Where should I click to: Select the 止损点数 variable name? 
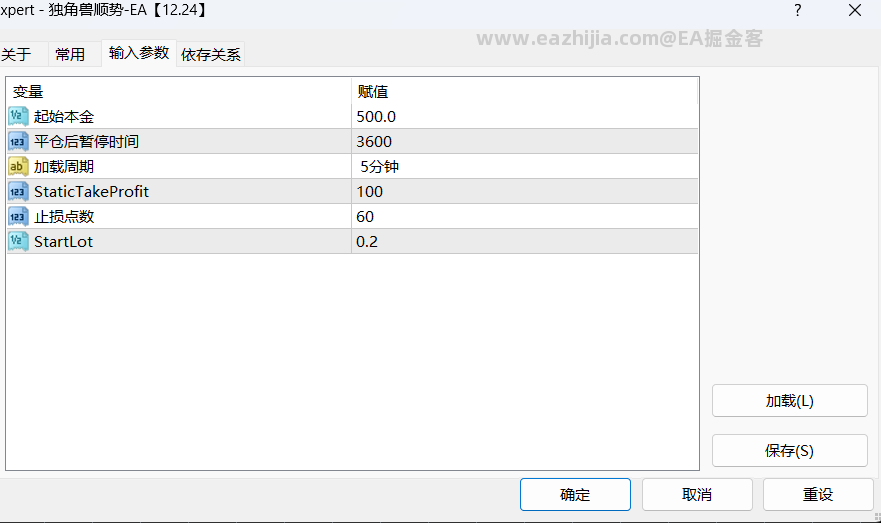click(x=64, y=217)
